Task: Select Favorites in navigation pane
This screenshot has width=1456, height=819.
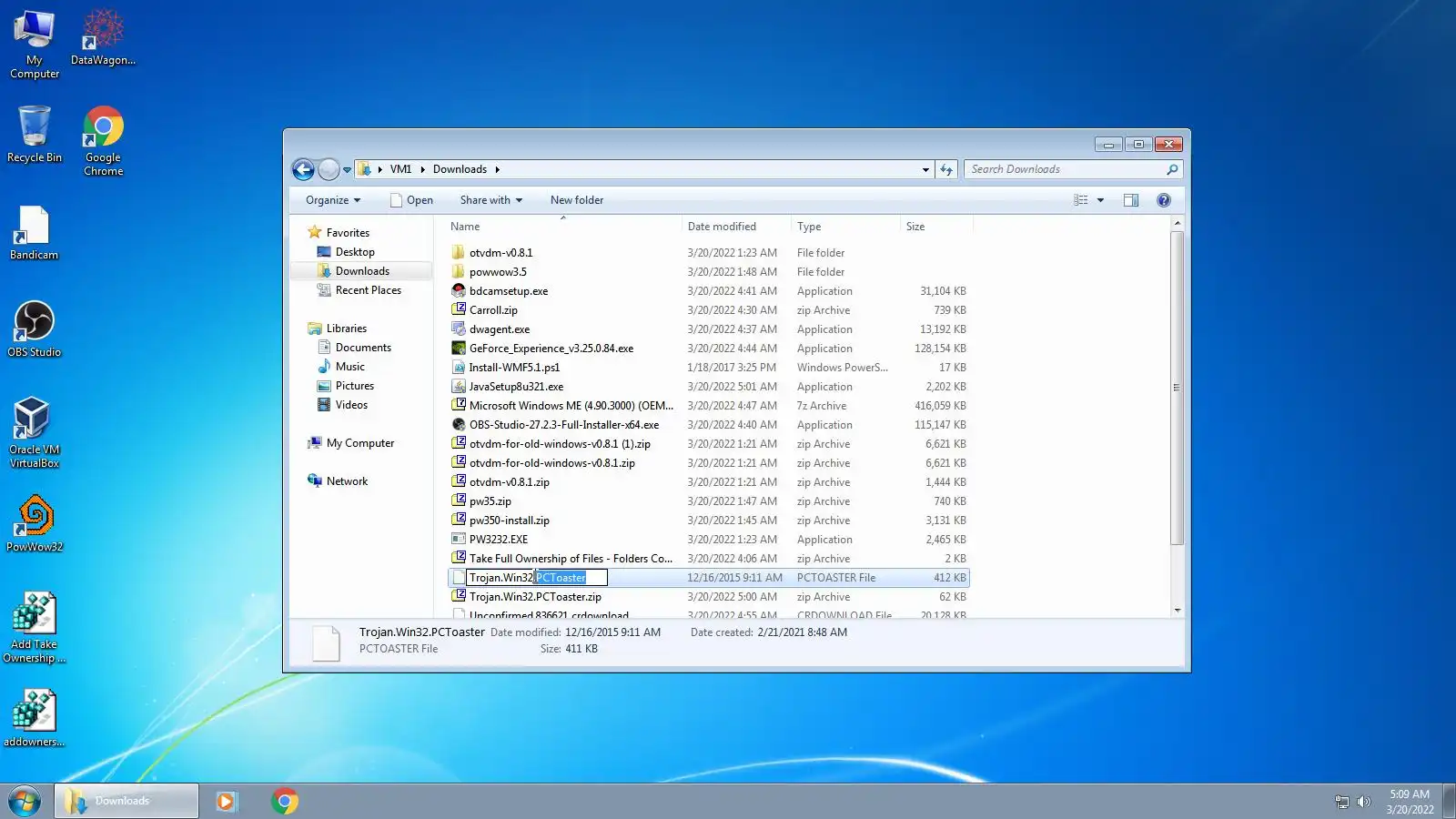Action: (339, 233)
